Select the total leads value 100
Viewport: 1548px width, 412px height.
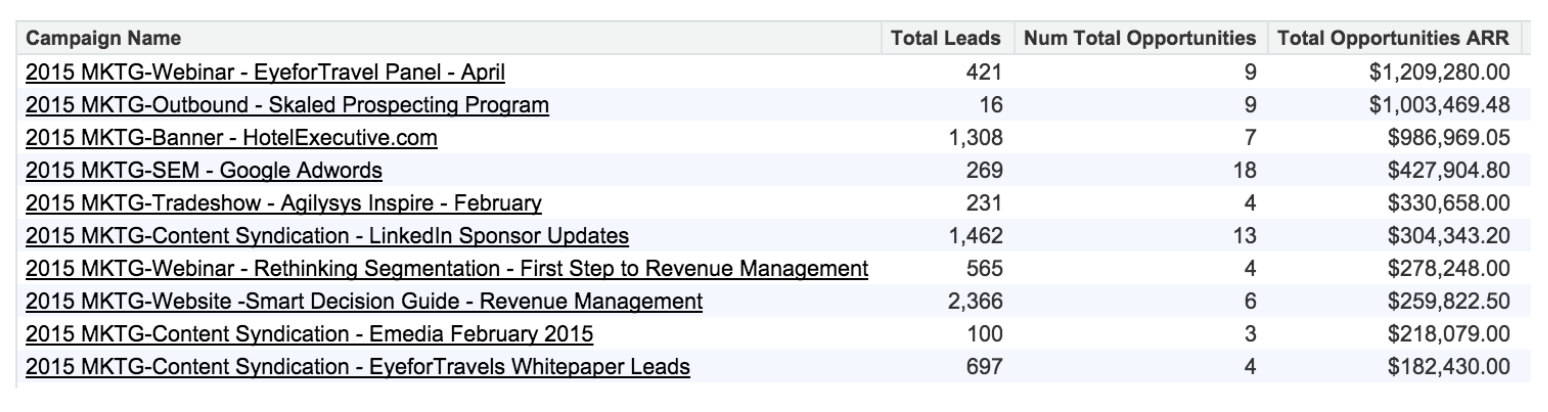point(984,335)
